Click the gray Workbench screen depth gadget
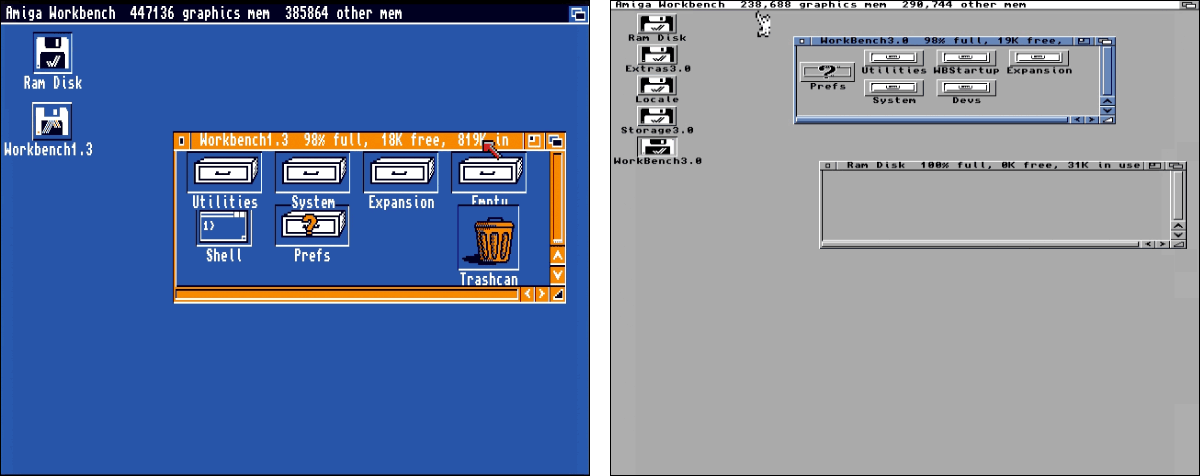1200x476 pixels. coord(1190,5)
